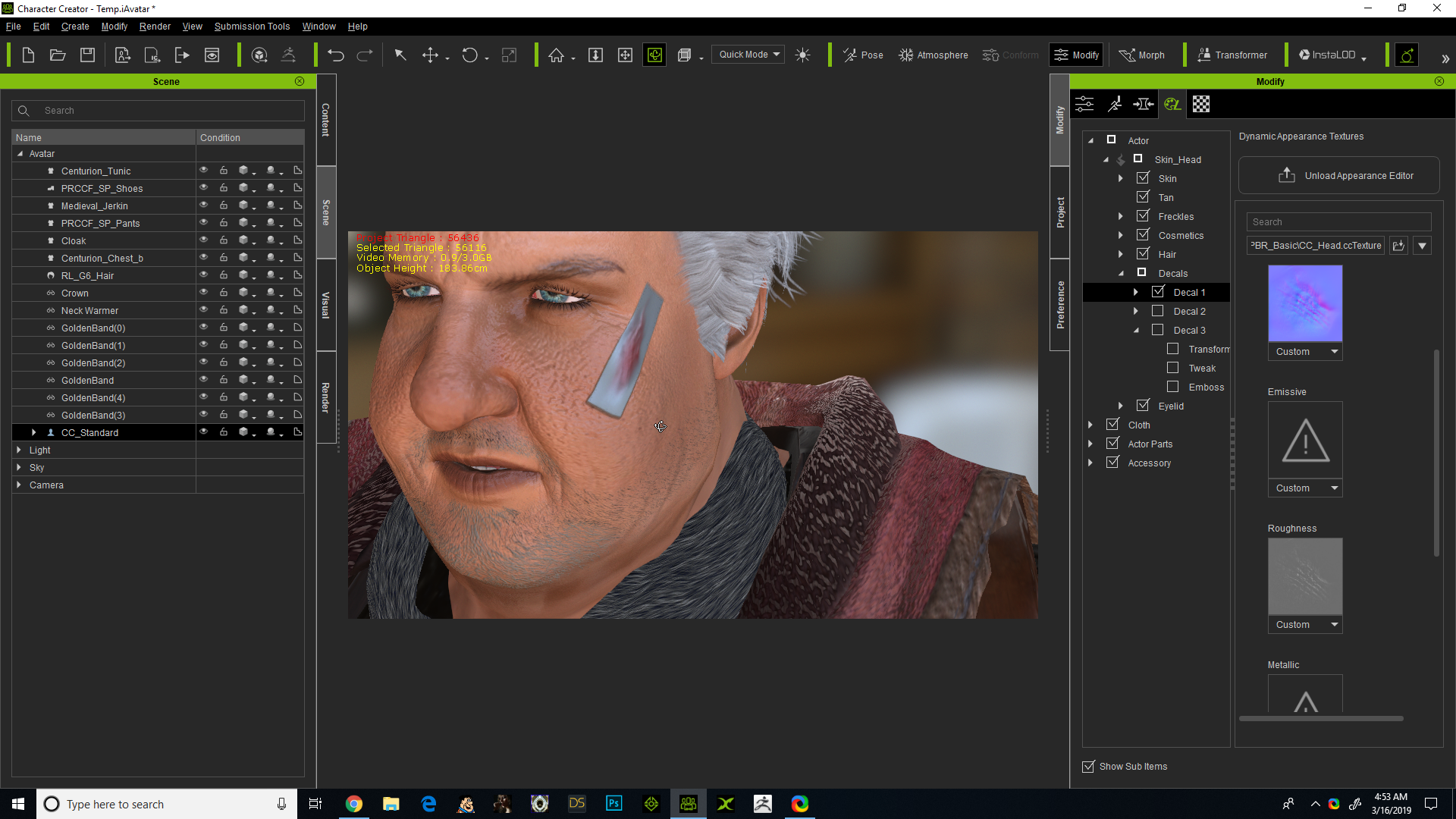Expand the CC_Standard item
1456x819 pixels.
click(33, 432)
